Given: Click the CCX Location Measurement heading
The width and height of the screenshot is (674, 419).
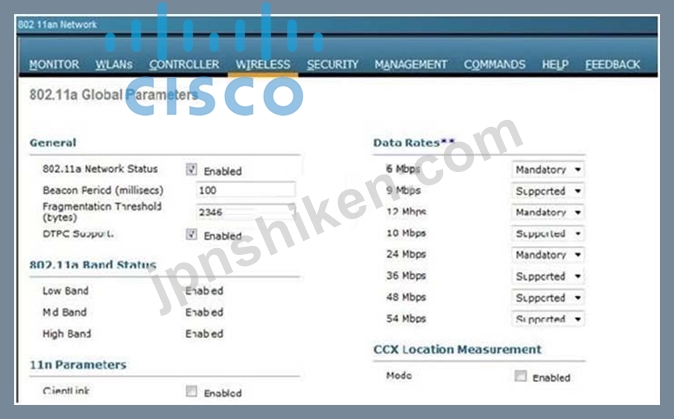Looking at the screenshot, I should click(x=457, y=349).
